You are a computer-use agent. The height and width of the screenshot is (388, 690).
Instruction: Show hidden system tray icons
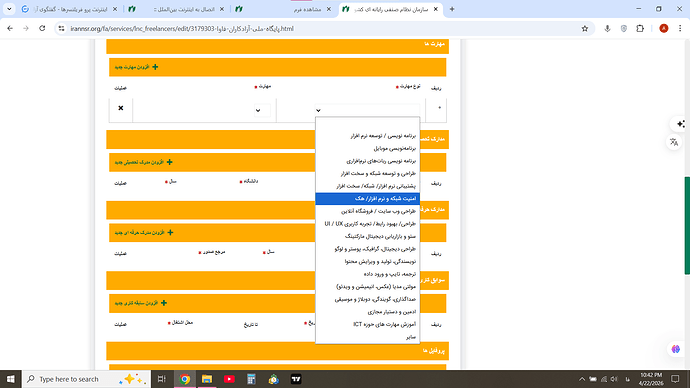[x=582, y=379]
